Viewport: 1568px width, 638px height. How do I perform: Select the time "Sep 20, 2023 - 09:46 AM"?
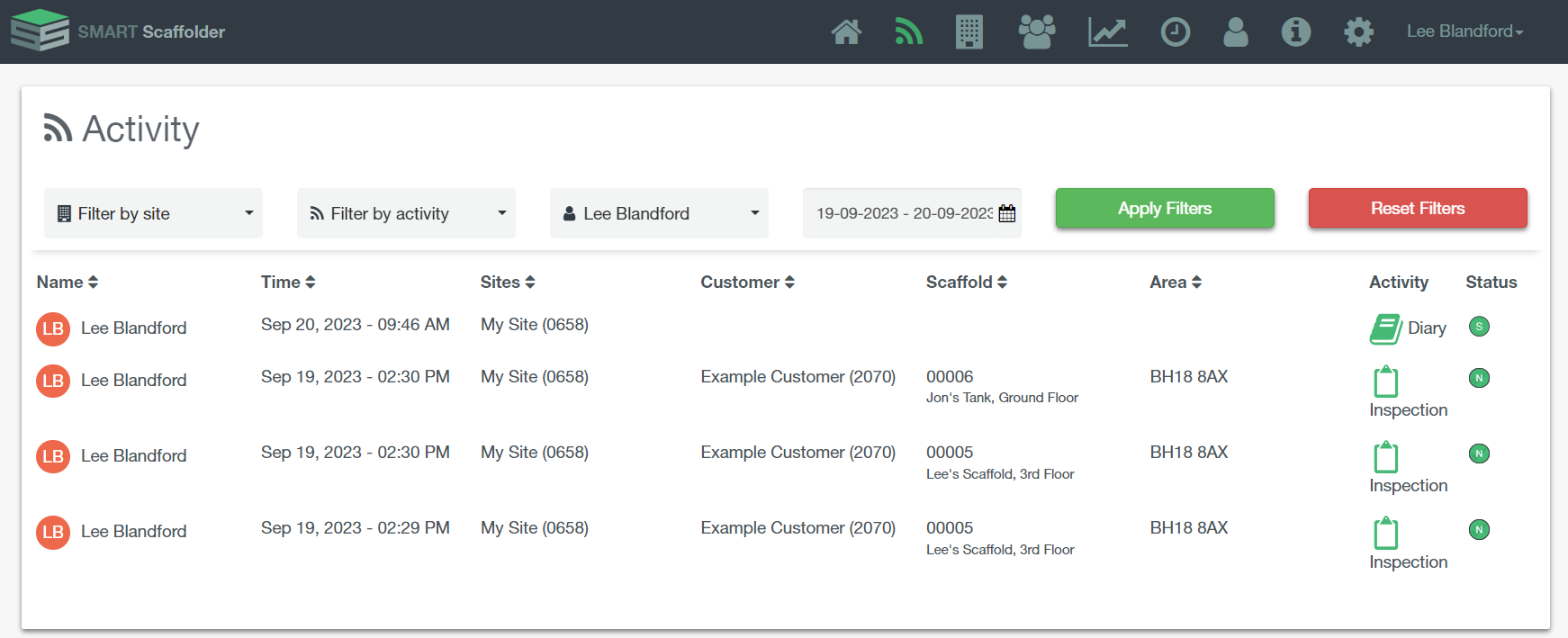coord(356,324)
